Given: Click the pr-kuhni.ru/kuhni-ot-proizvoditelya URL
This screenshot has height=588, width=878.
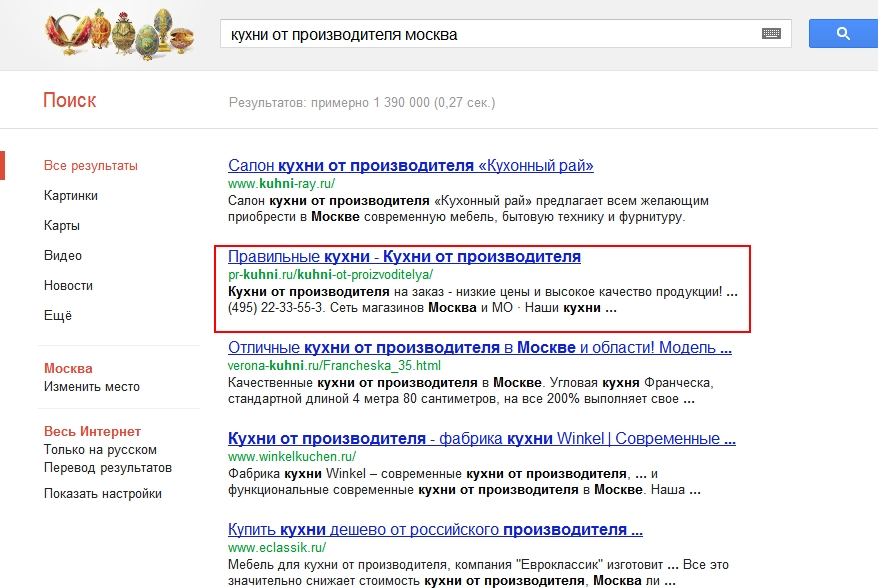Looking at the screenshot, I should click(x=330, y=275).
